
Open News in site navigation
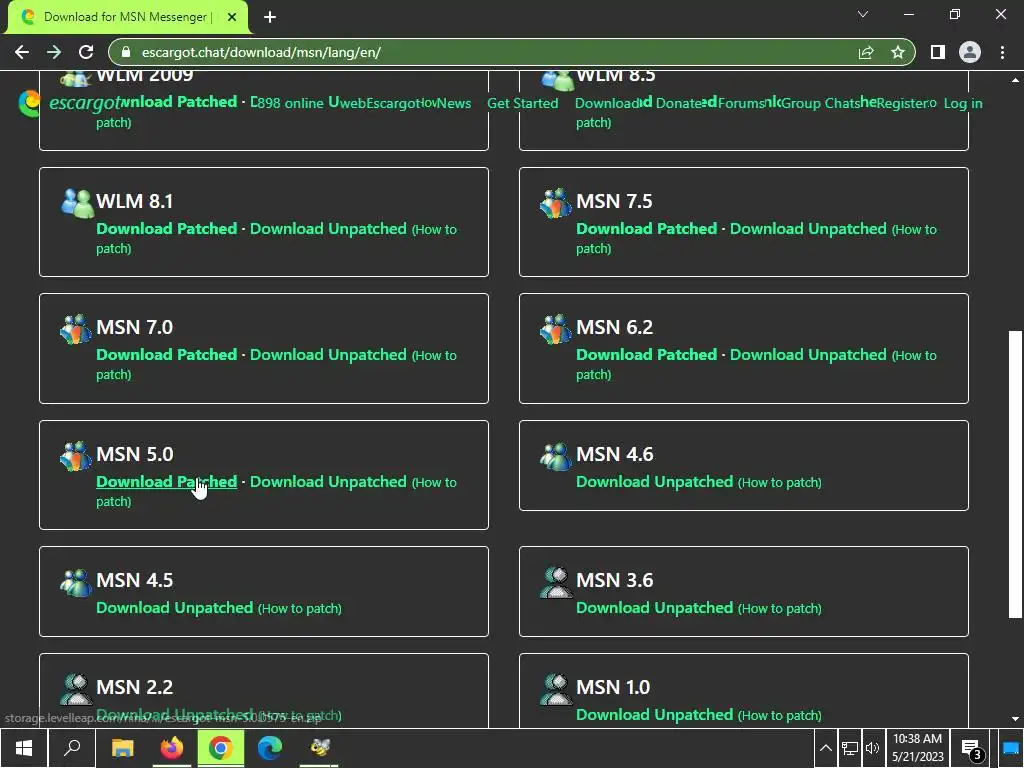click(x=454, y=103)
